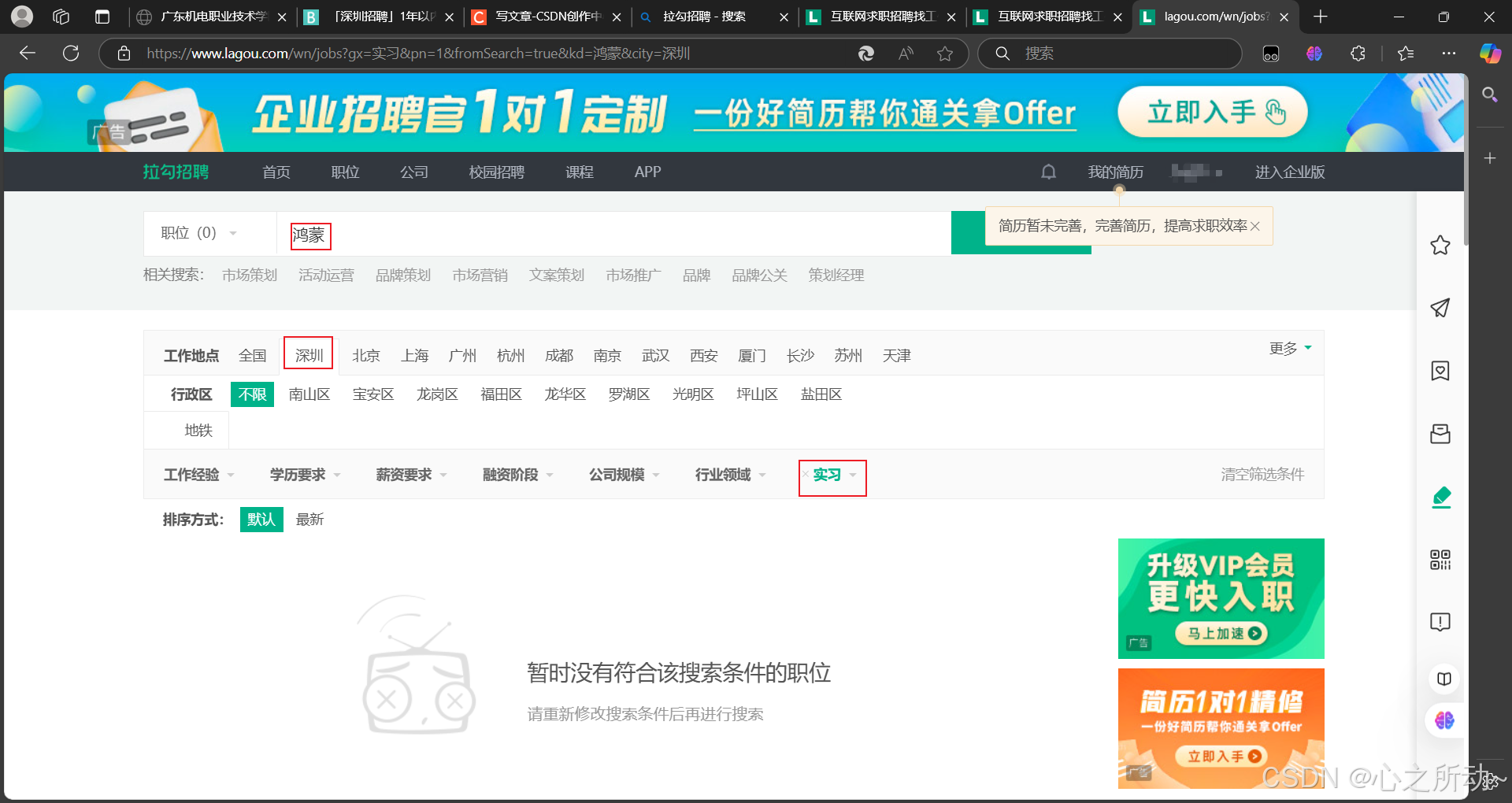Screen dimensions: 1512x803
Task: Open 公司 in Lagou nav
Action: pos(414,172)
